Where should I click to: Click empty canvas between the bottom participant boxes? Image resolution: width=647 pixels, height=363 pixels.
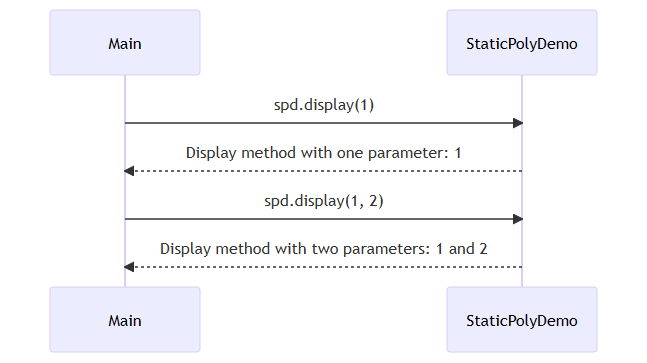pos(324,320)
